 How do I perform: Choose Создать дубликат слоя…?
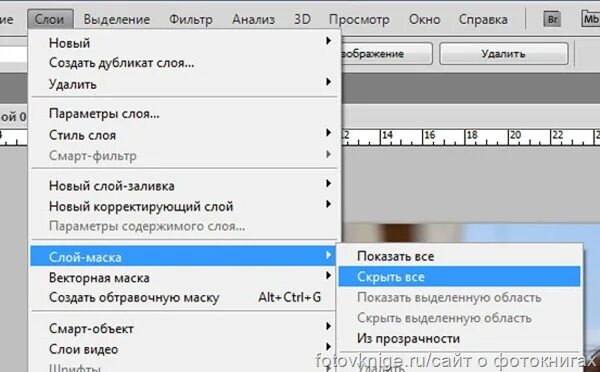(185, 63)
